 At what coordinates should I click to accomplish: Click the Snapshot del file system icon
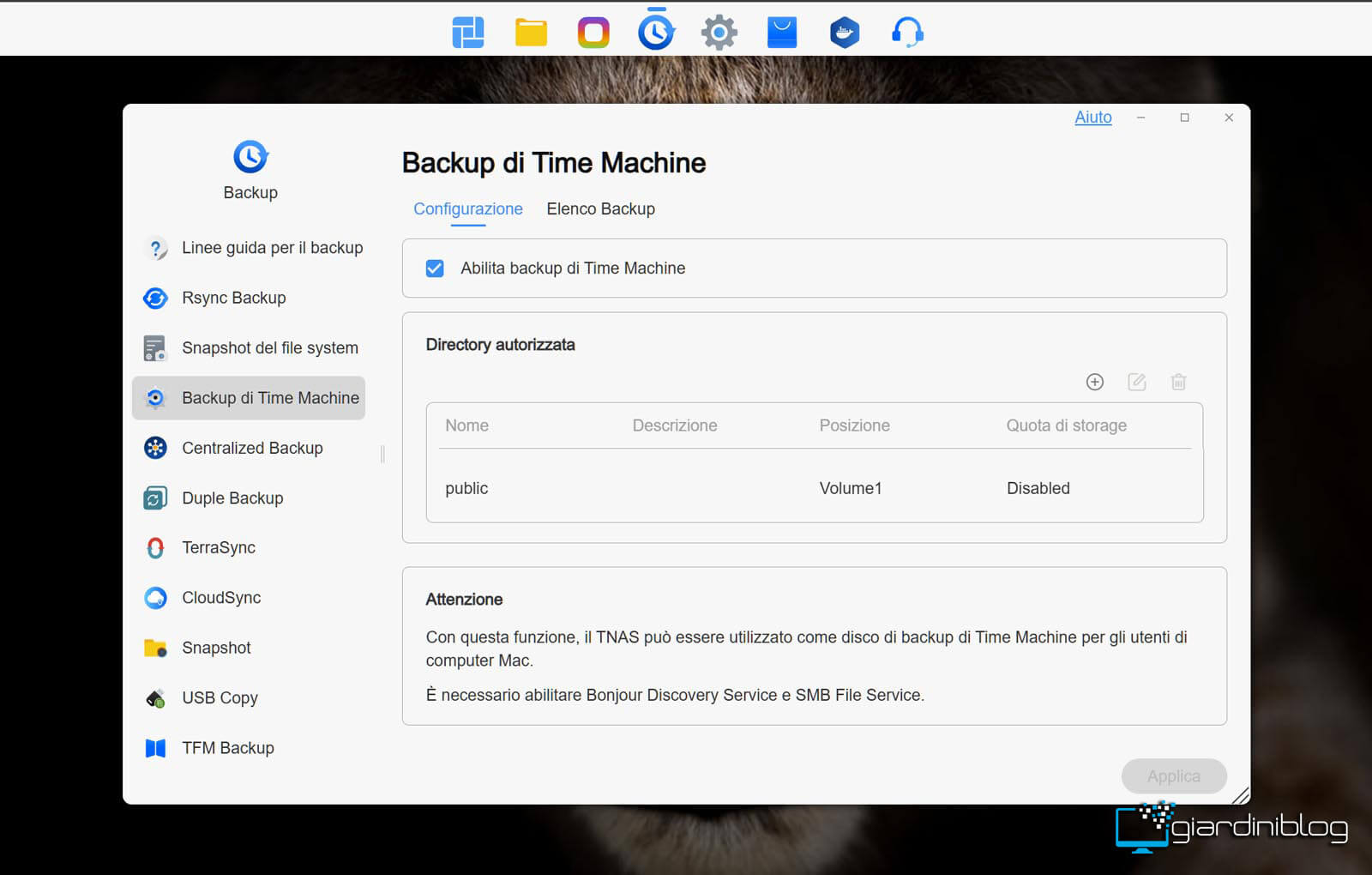[x=155, y=348]
